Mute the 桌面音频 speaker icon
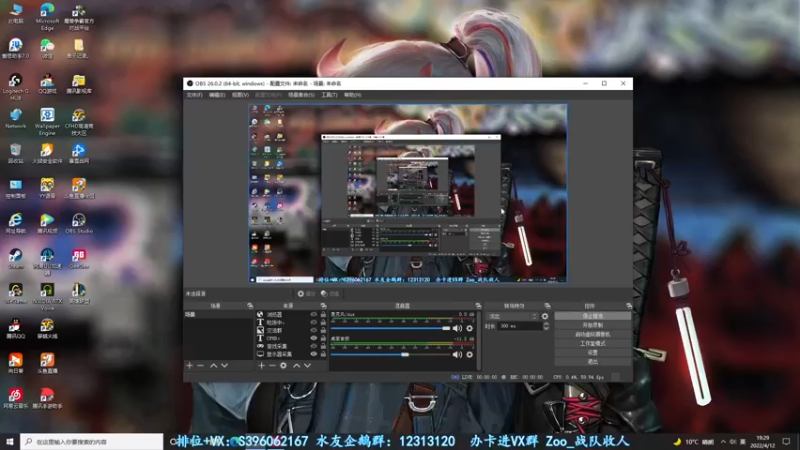 pos(457,355)
